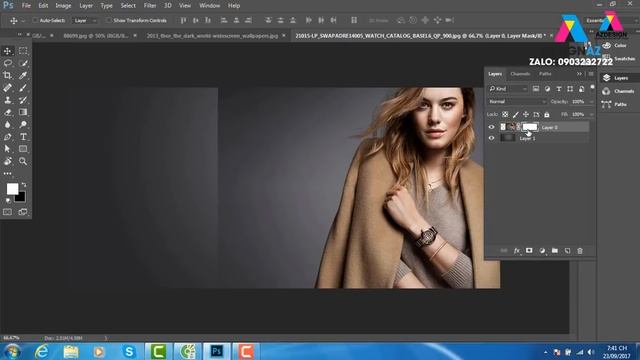Image resolution: width=640 pixels, height=360 pixels.
Task: Swap foreground and background colors
Action: point(24,184)
